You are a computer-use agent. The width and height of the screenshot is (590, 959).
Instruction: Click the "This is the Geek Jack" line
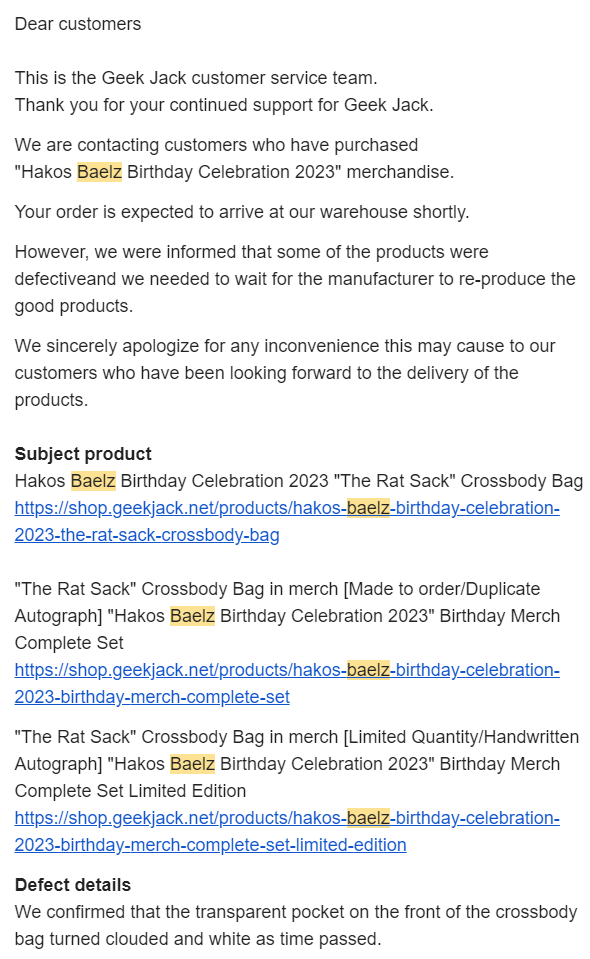point(196,78)
